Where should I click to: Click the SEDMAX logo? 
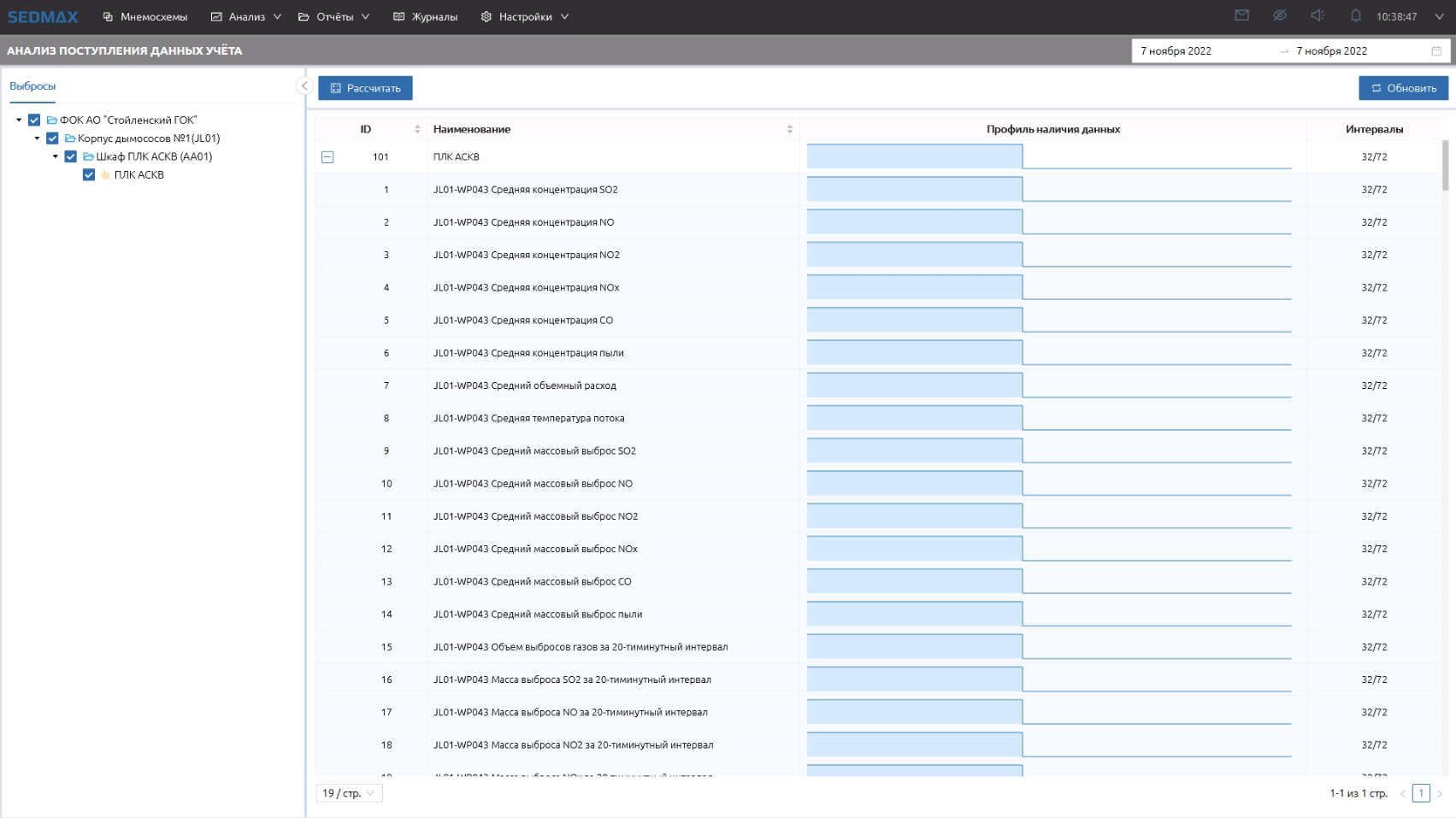[x=43, y=17]
